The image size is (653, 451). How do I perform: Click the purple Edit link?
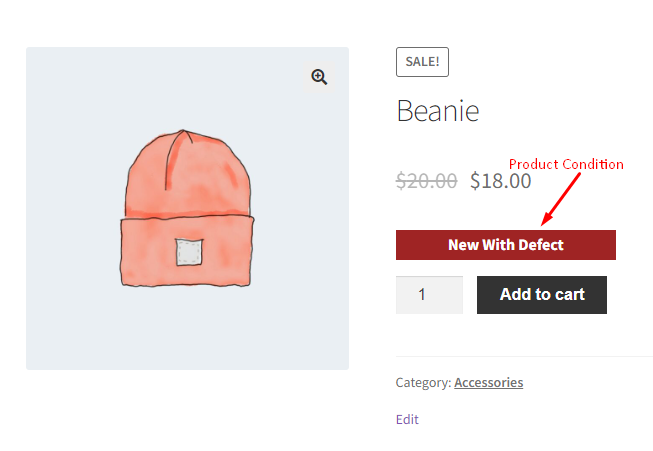[407, 419]
